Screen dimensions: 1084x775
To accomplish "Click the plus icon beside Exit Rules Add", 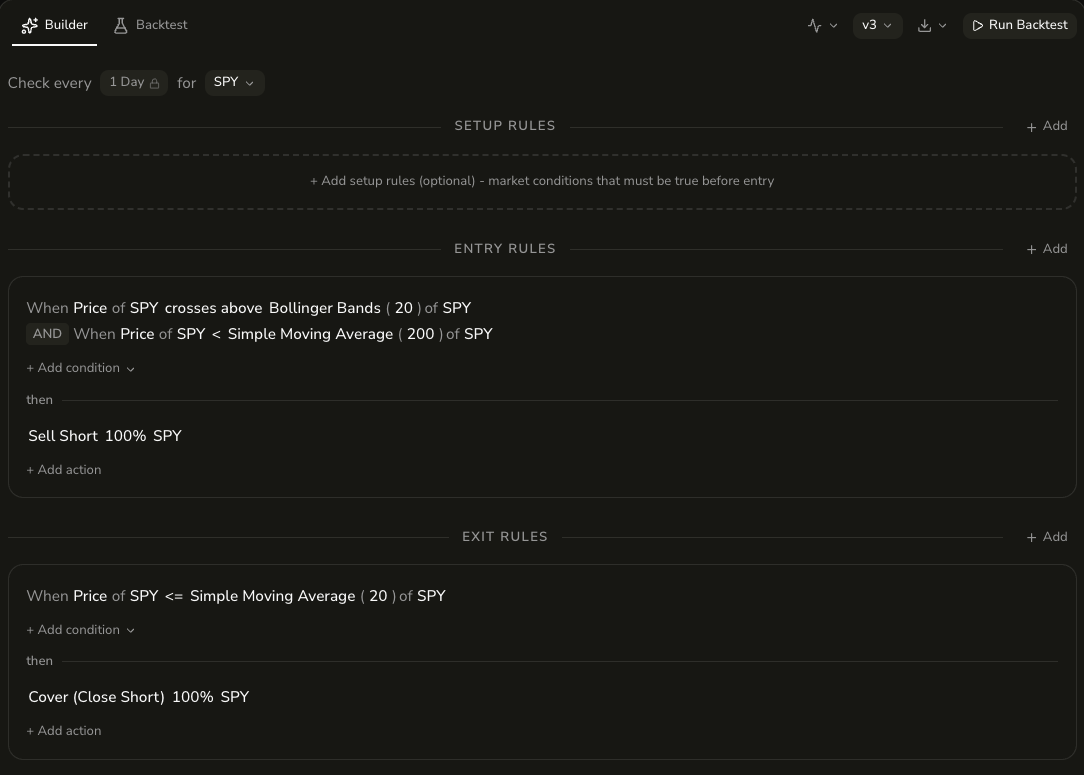I will [1032, 537].
